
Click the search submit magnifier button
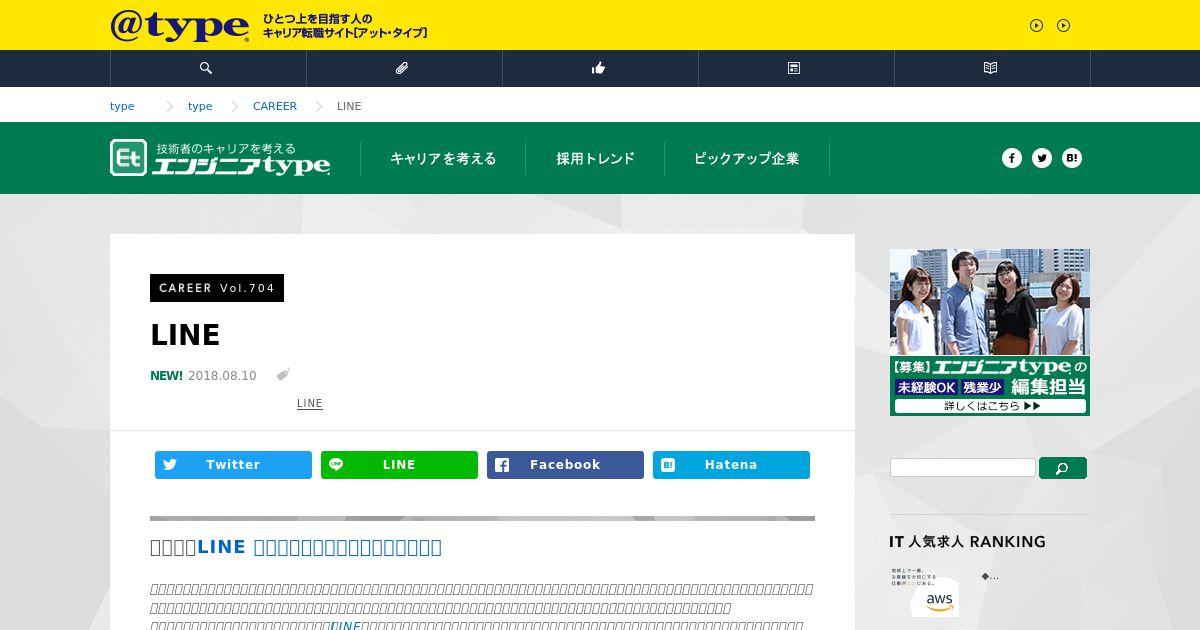point(1063,468)
